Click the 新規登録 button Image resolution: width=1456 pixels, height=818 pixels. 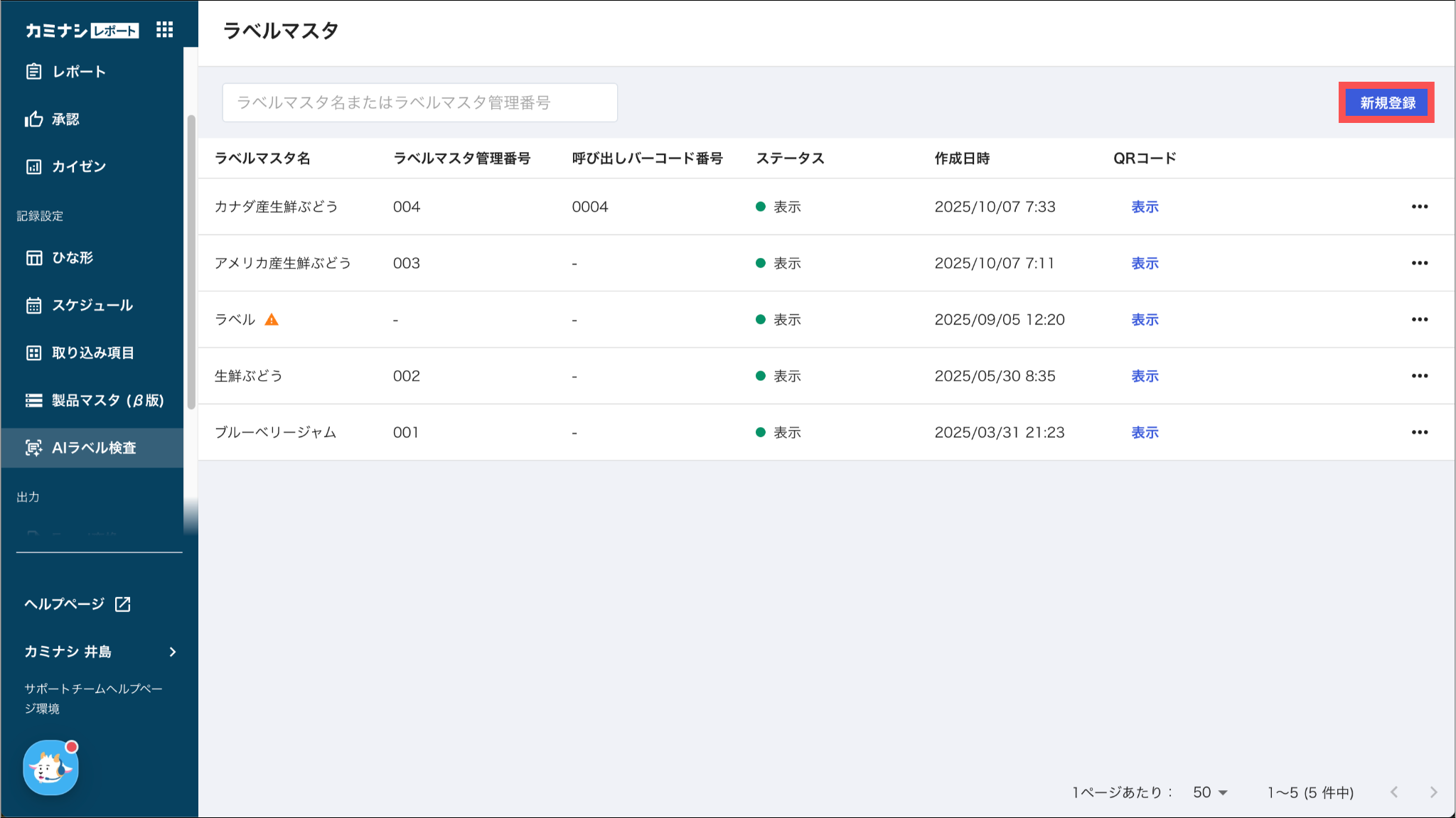point(1387,103)
